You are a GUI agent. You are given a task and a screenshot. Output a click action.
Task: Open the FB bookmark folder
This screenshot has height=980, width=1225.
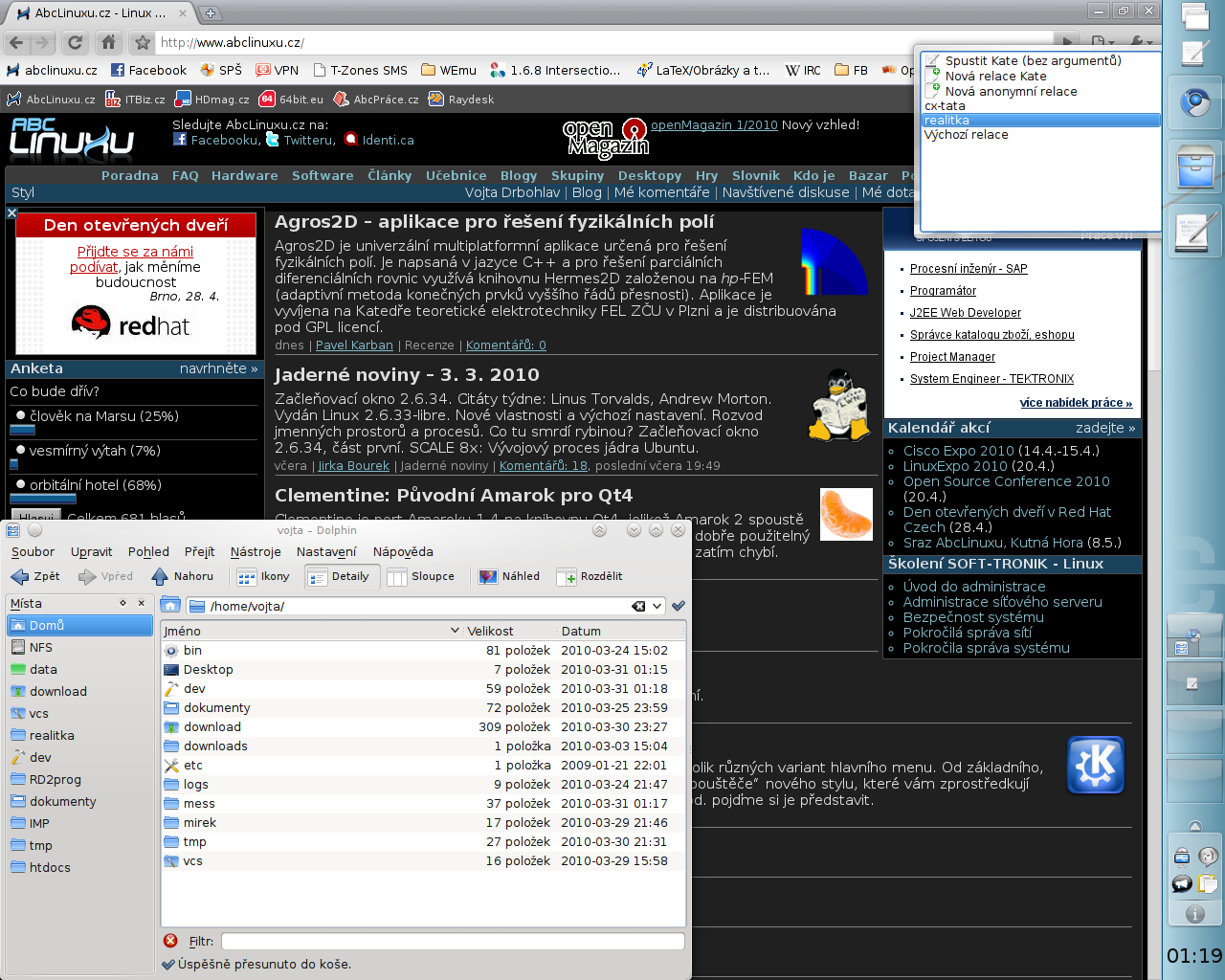(851, 70)
